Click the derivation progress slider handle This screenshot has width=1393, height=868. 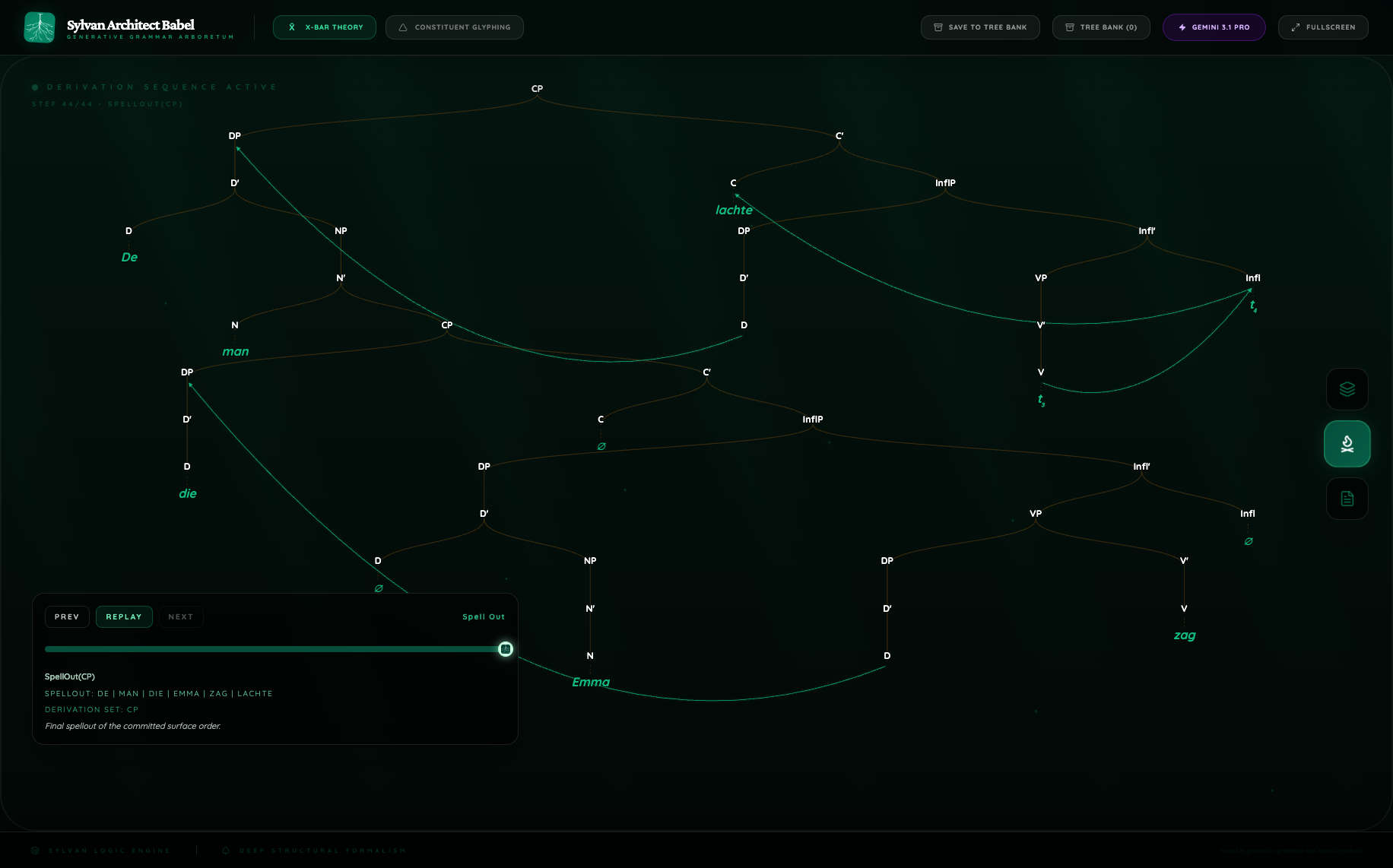pyautogui.click(x=506, y=649)
